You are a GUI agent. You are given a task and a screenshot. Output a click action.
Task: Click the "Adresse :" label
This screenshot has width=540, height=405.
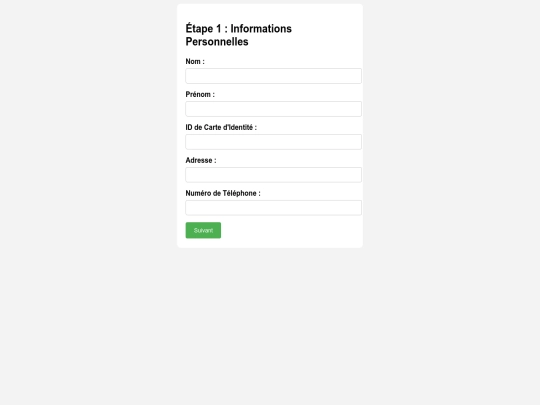pos(201,160)
